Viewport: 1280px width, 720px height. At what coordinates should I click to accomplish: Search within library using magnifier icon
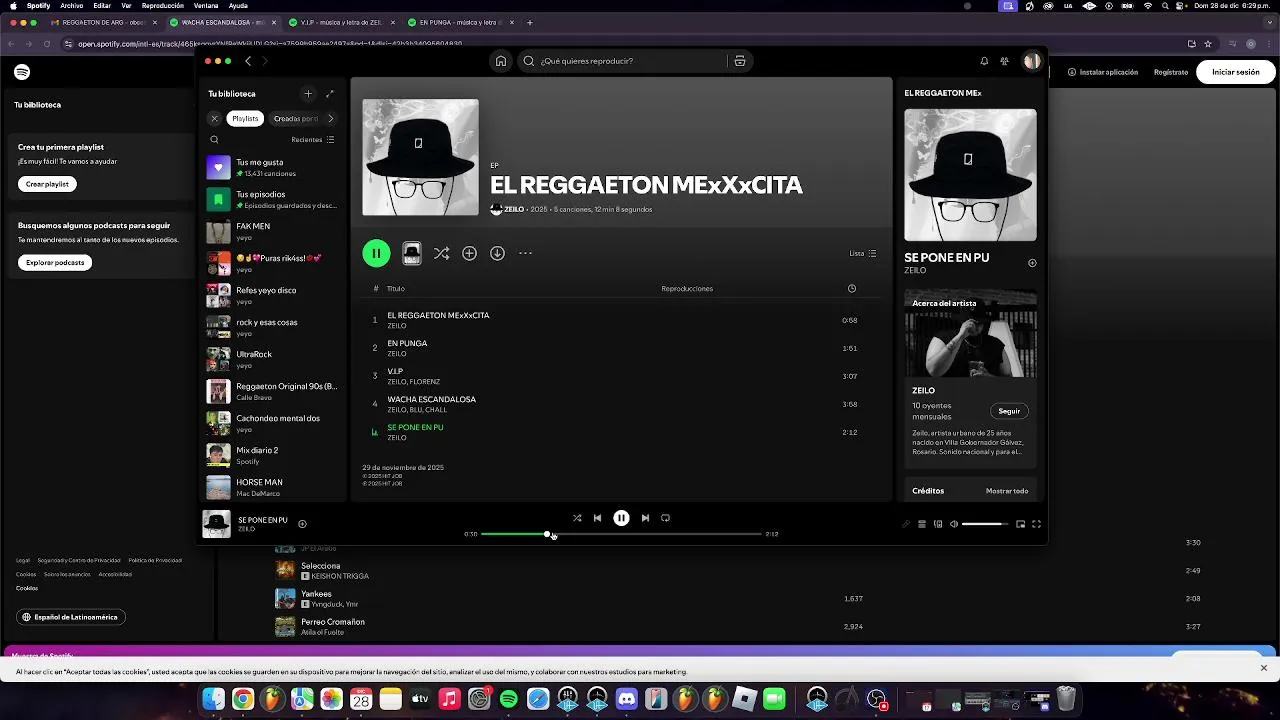pyautogui.click(x=214, y=140)
